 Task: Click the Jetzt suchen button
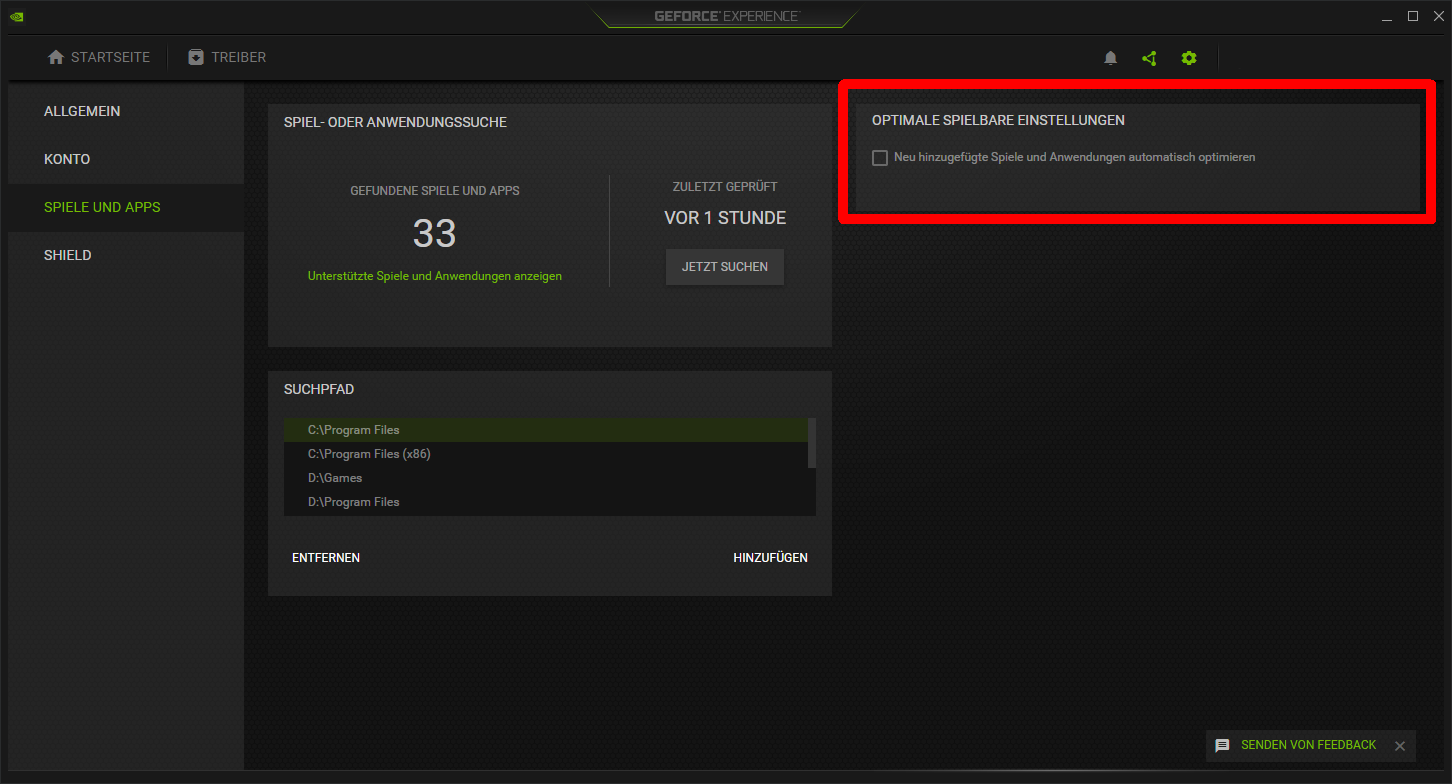point(725,267)
